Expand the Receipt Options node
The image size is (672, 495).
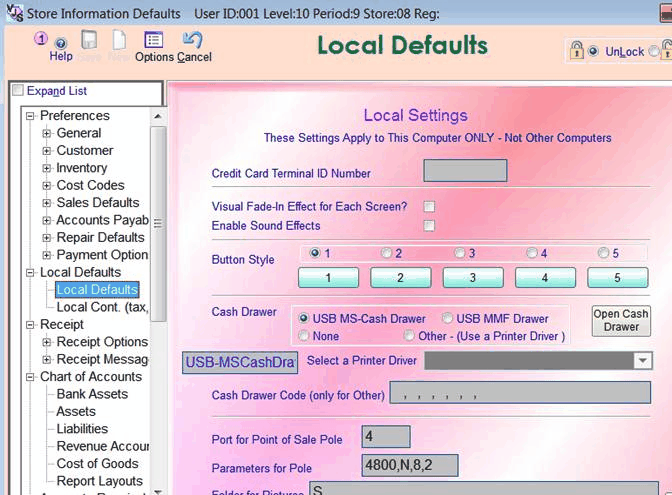(x=46, y=342)
